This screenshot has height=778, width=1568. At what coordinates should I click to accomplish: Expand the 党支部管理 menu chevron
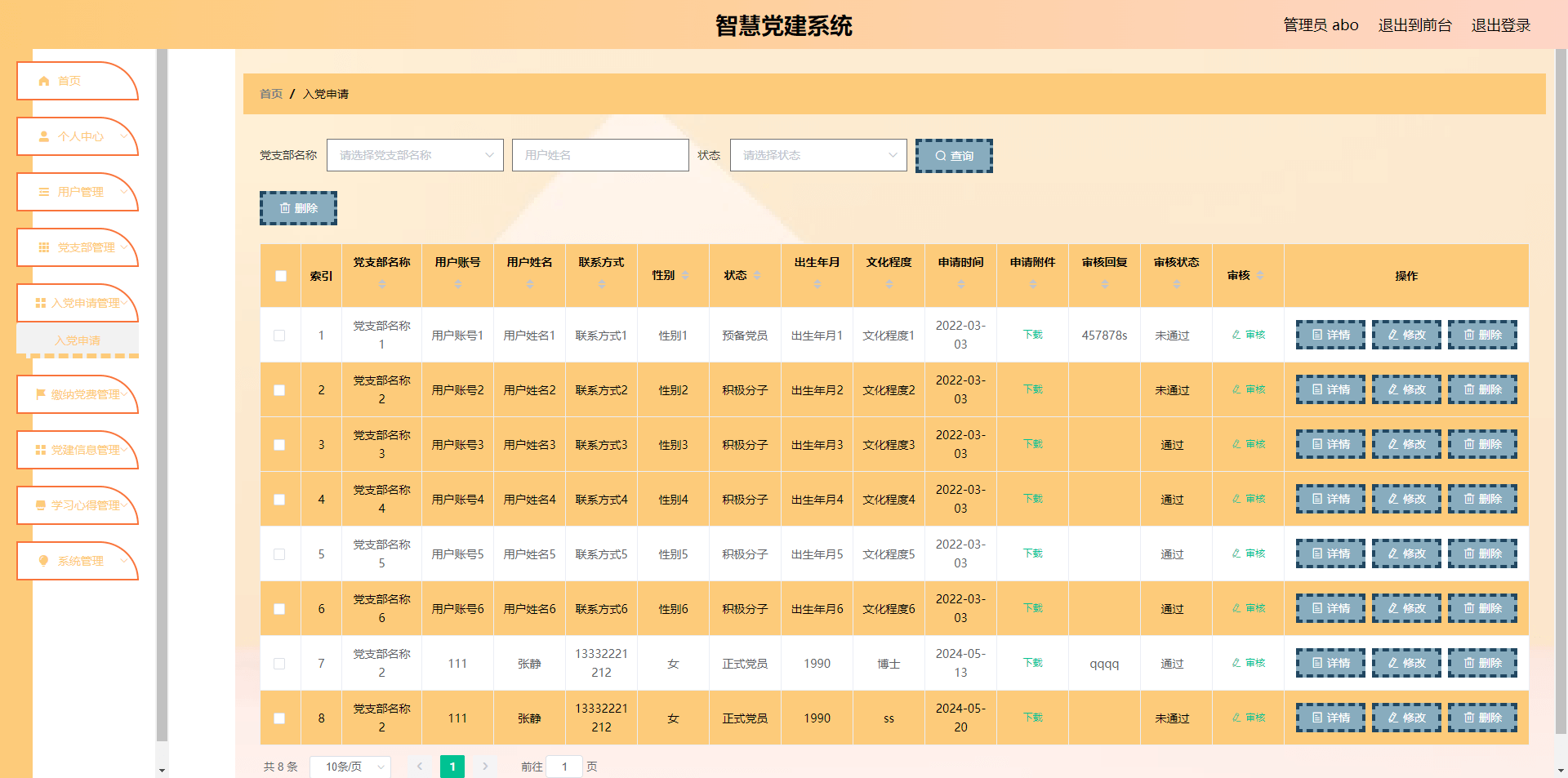[124, 247]
